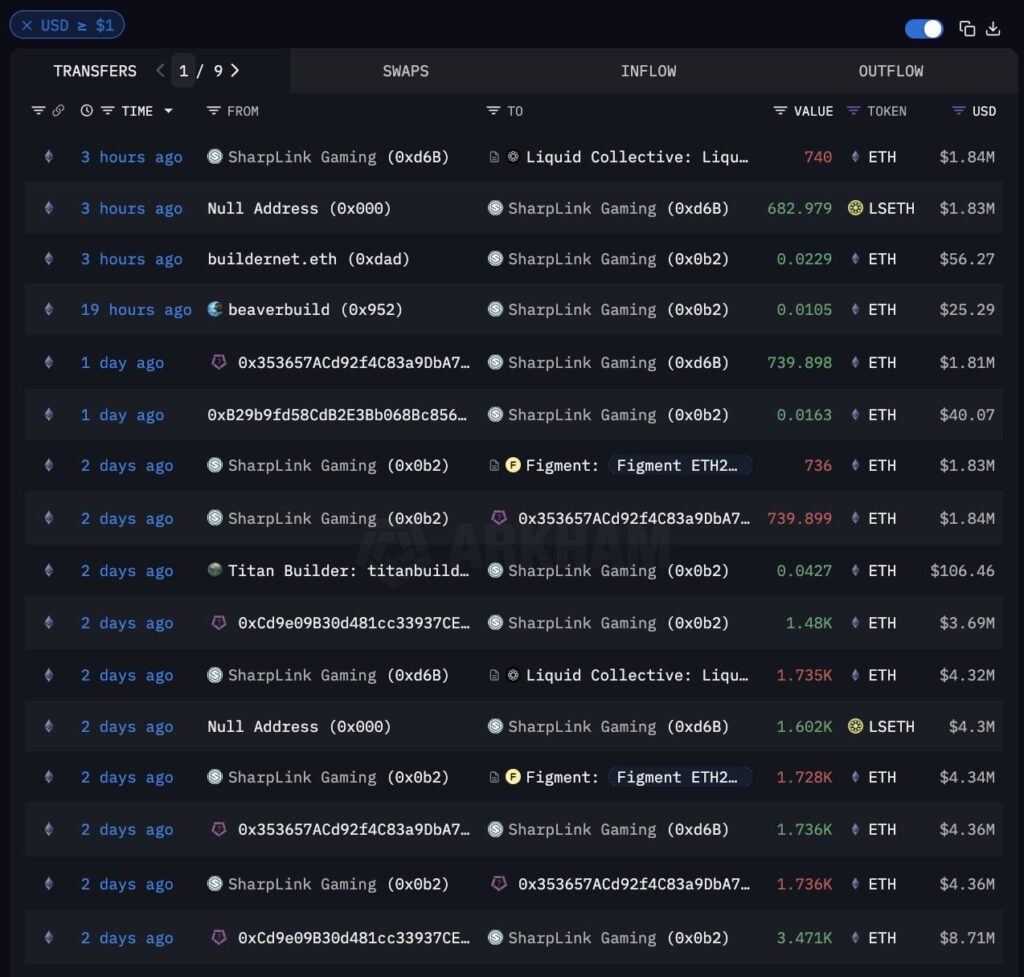Click the 3 hours ago time in $56.27 row
Viewport: 1024px width, 977px height.
pos(131,259)
